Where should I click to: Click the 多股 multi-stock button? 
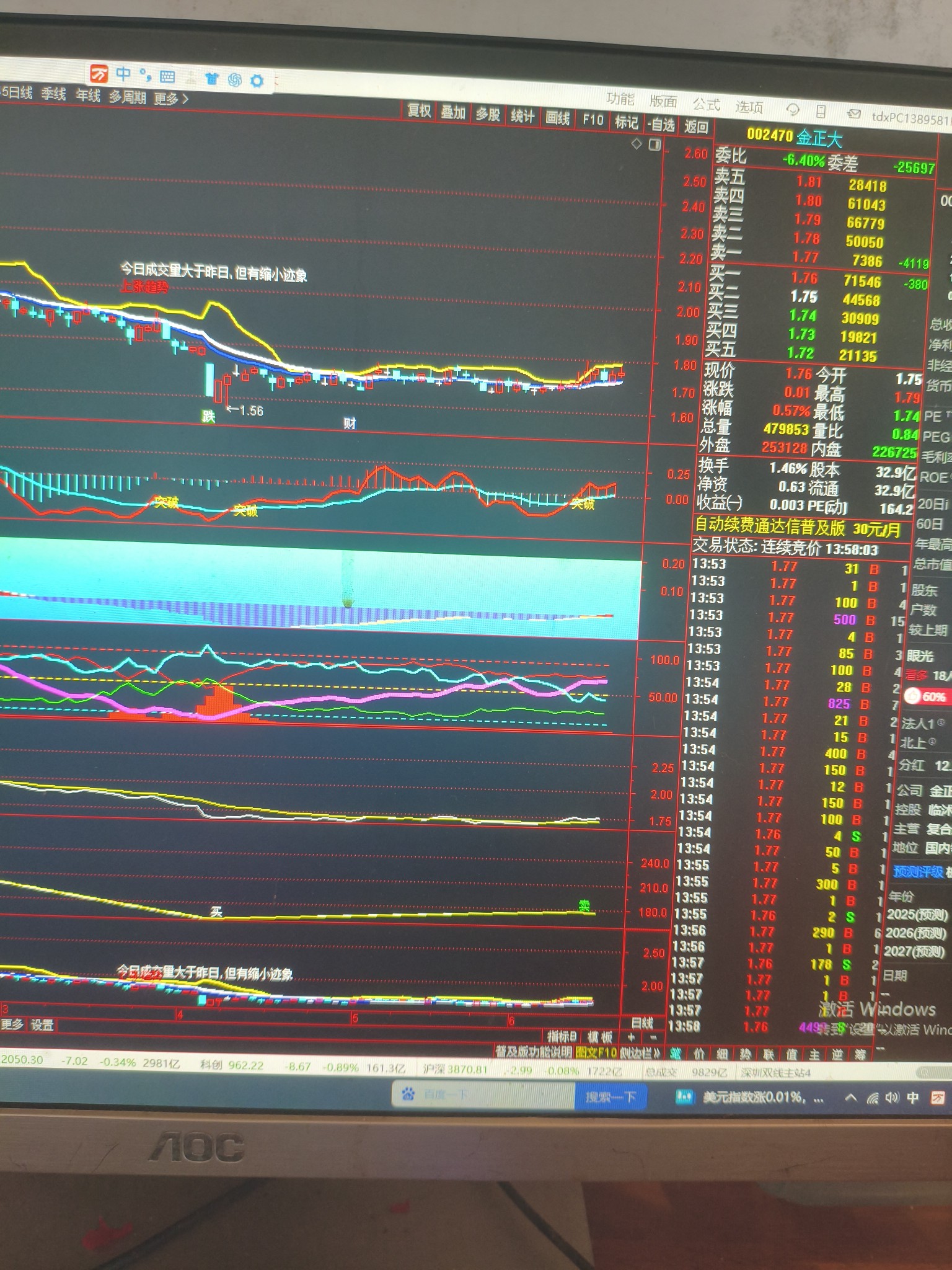(x=488, y=115)
